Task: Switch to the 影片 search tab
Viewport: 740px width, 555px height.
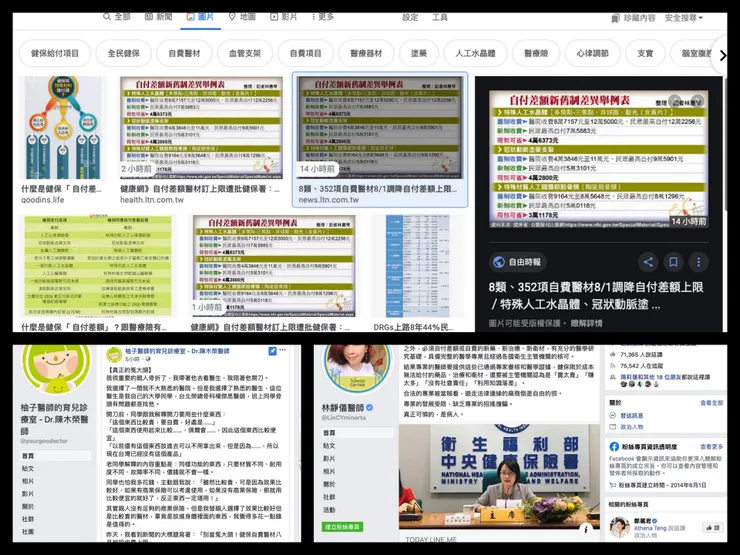Action: click(x=284, y=17)
